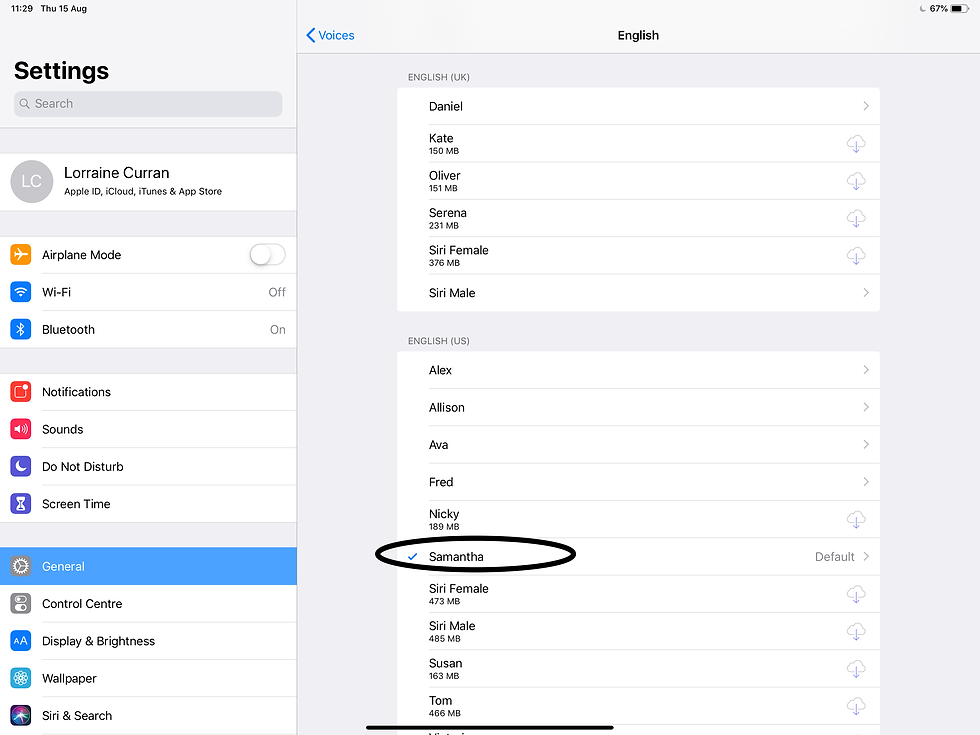Open Allison voice details chevron
The width and height of the screenshot is (980, 735).
tap(866, 408)
